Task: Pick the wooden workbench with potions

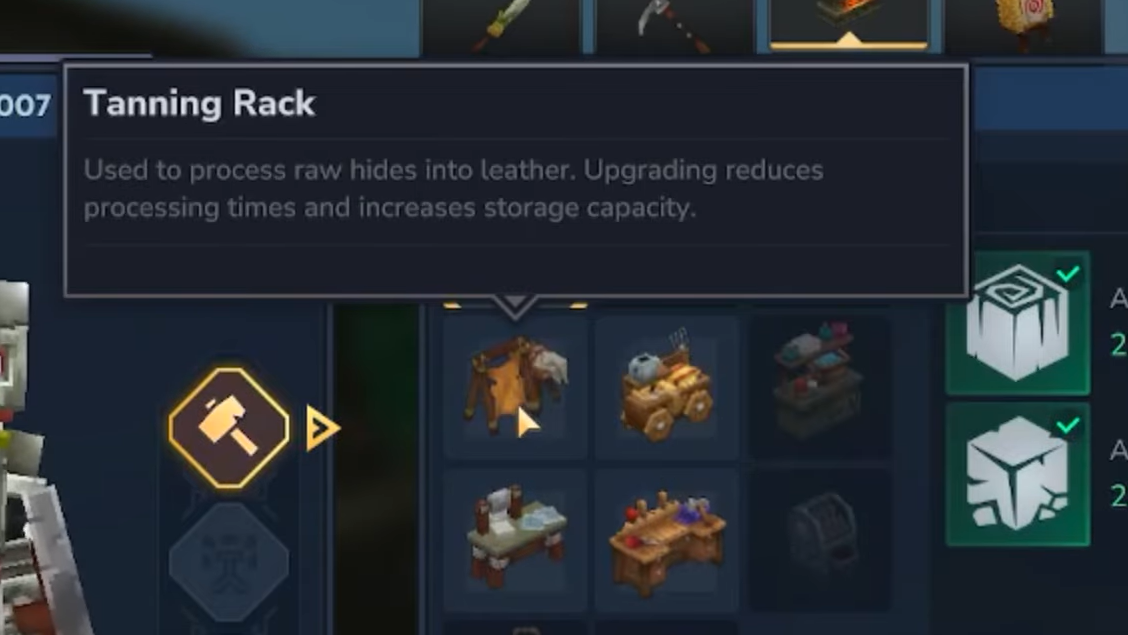Action: point(666,538)
